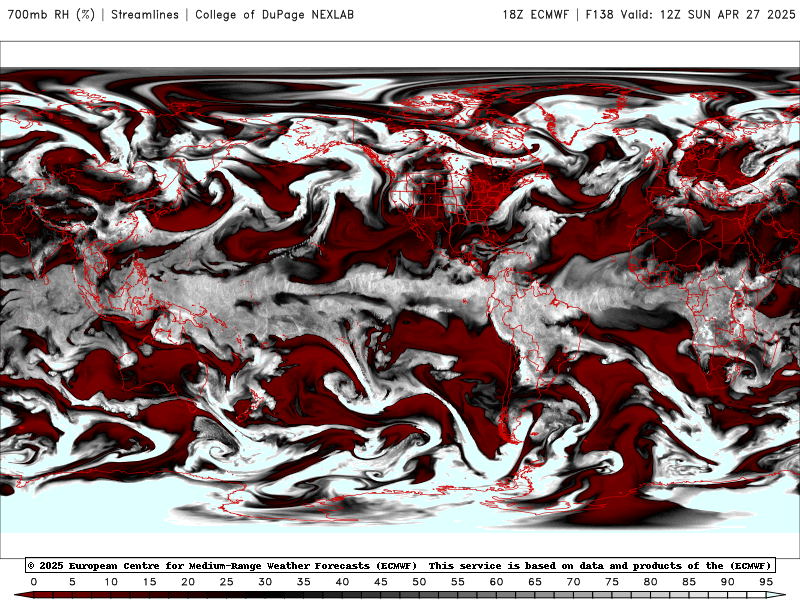
Task: Click the "F138 Valid: 12Z SUN APR 27 2025" text
Action: [x=690, y=14]
